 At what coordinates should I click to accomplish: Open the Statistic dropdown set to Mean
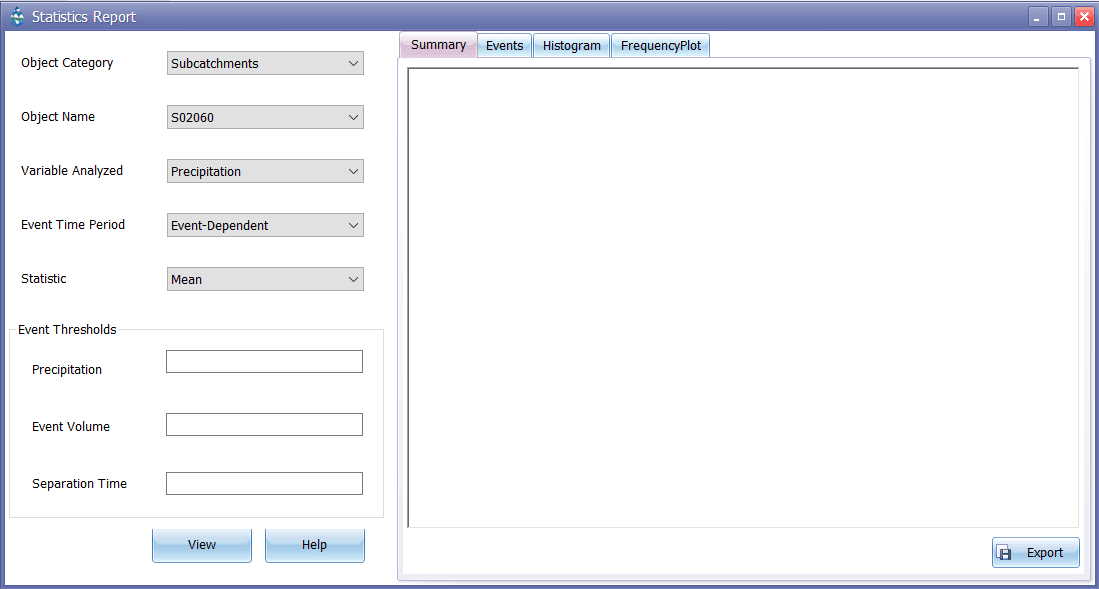pyautogui.click(x=265, y=279)
